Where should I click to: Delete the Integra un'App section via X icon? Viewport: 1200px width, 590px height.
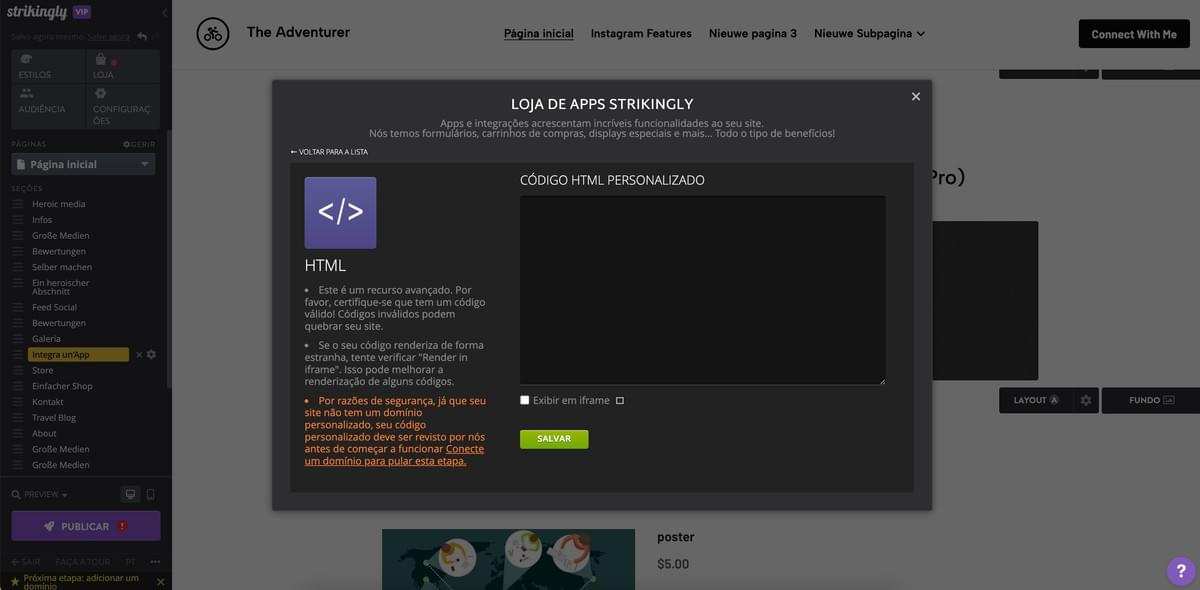pos(139,355)
